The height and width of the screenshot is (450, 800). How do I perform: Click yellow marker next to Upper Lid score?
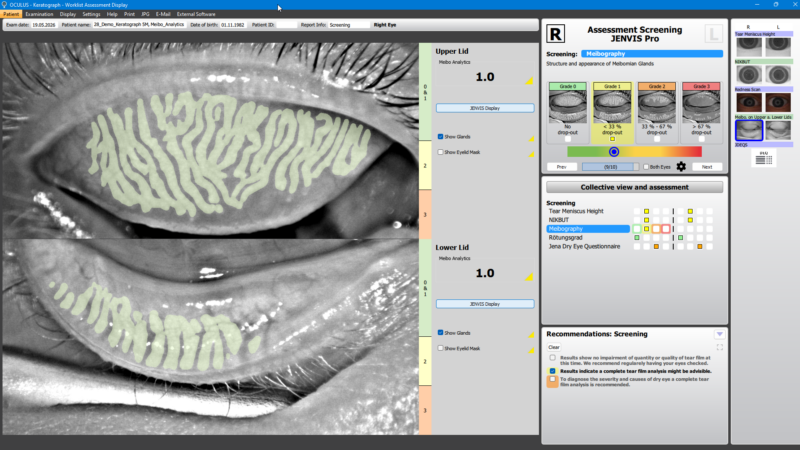[x=529, y=81]
